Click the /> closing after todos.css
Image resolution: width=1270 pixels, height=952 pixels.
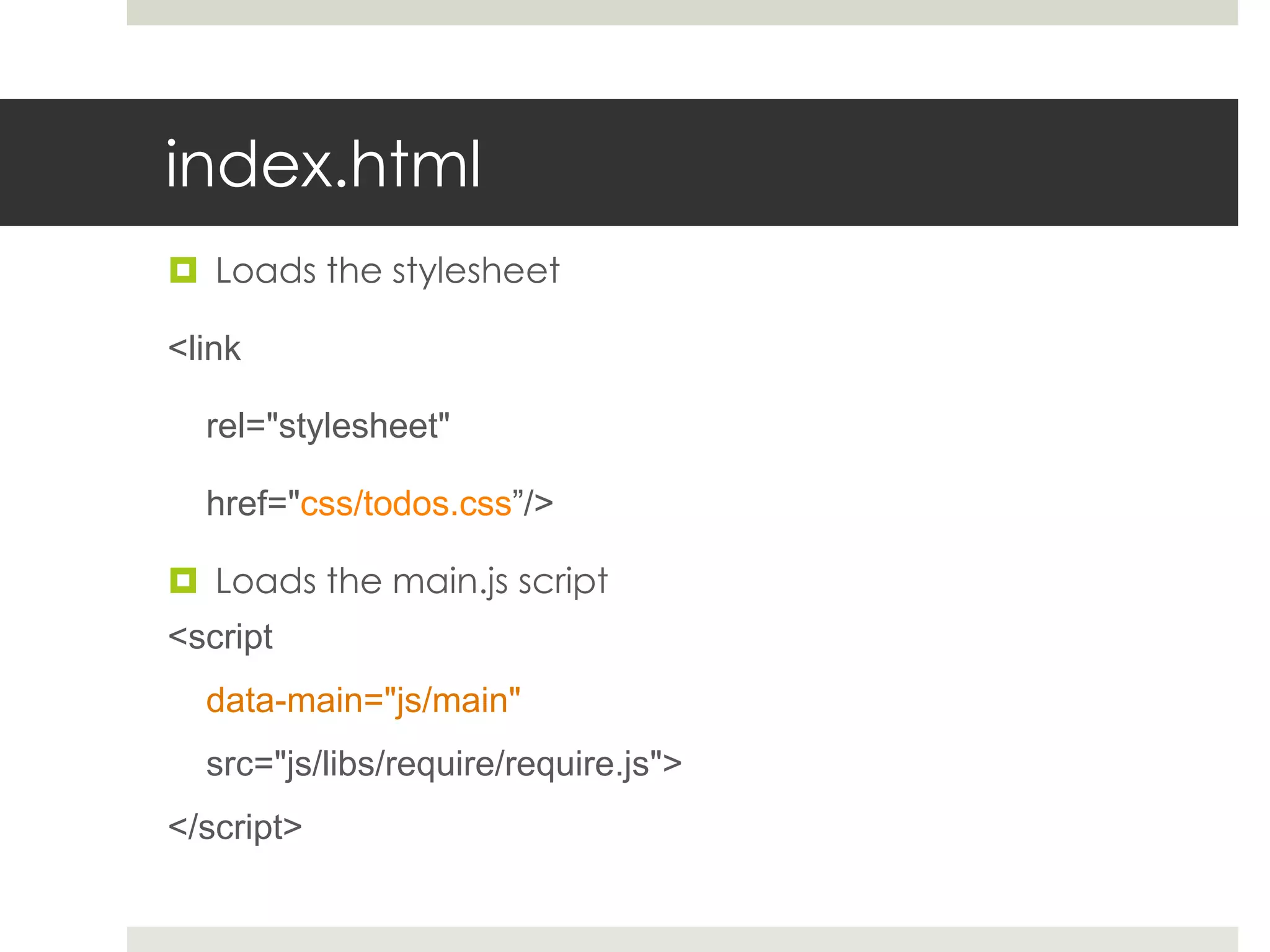(x=538, y=503)
